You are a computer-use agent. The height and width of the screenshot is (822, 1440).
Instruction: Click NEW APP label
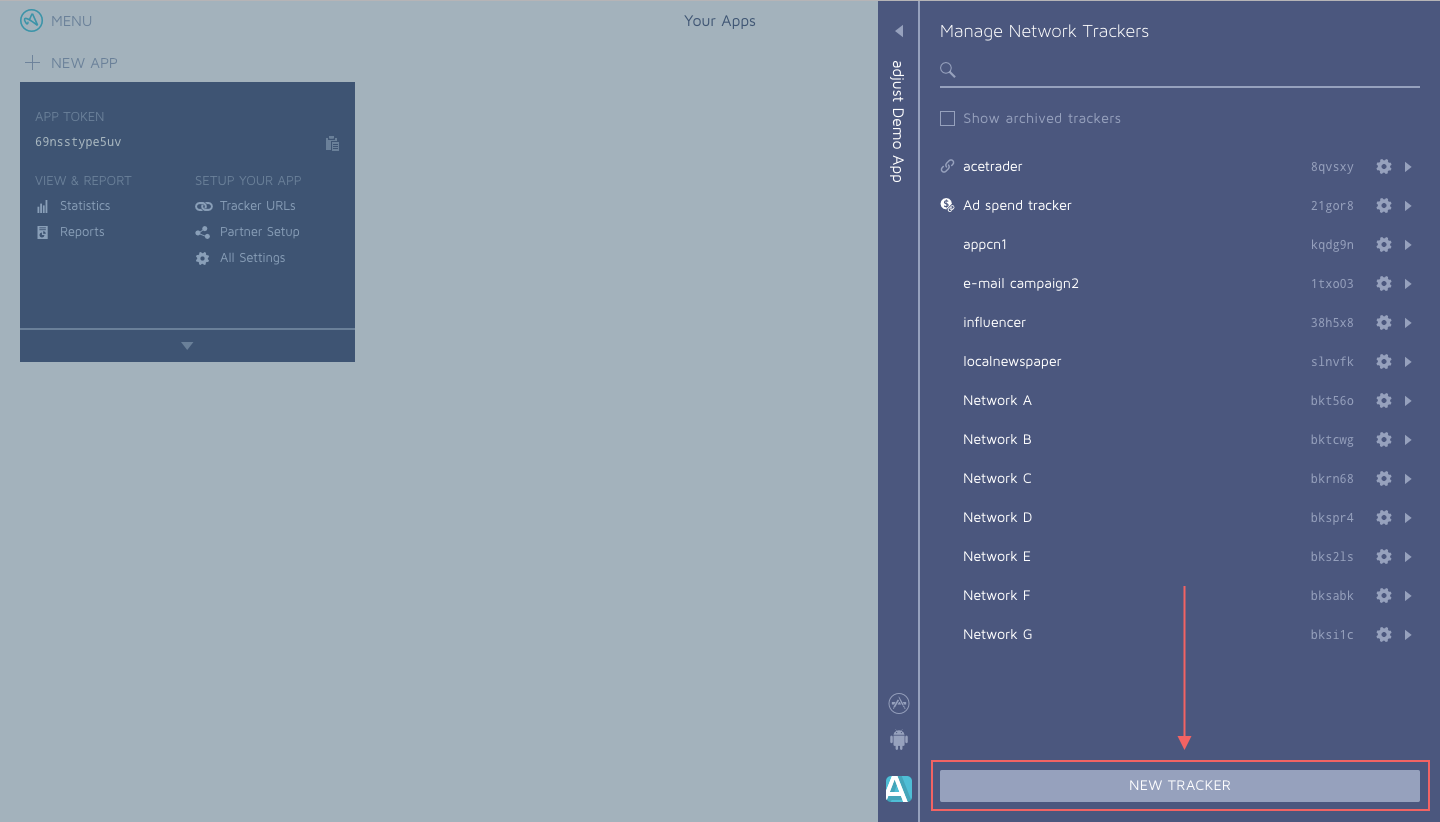[84, 63]
